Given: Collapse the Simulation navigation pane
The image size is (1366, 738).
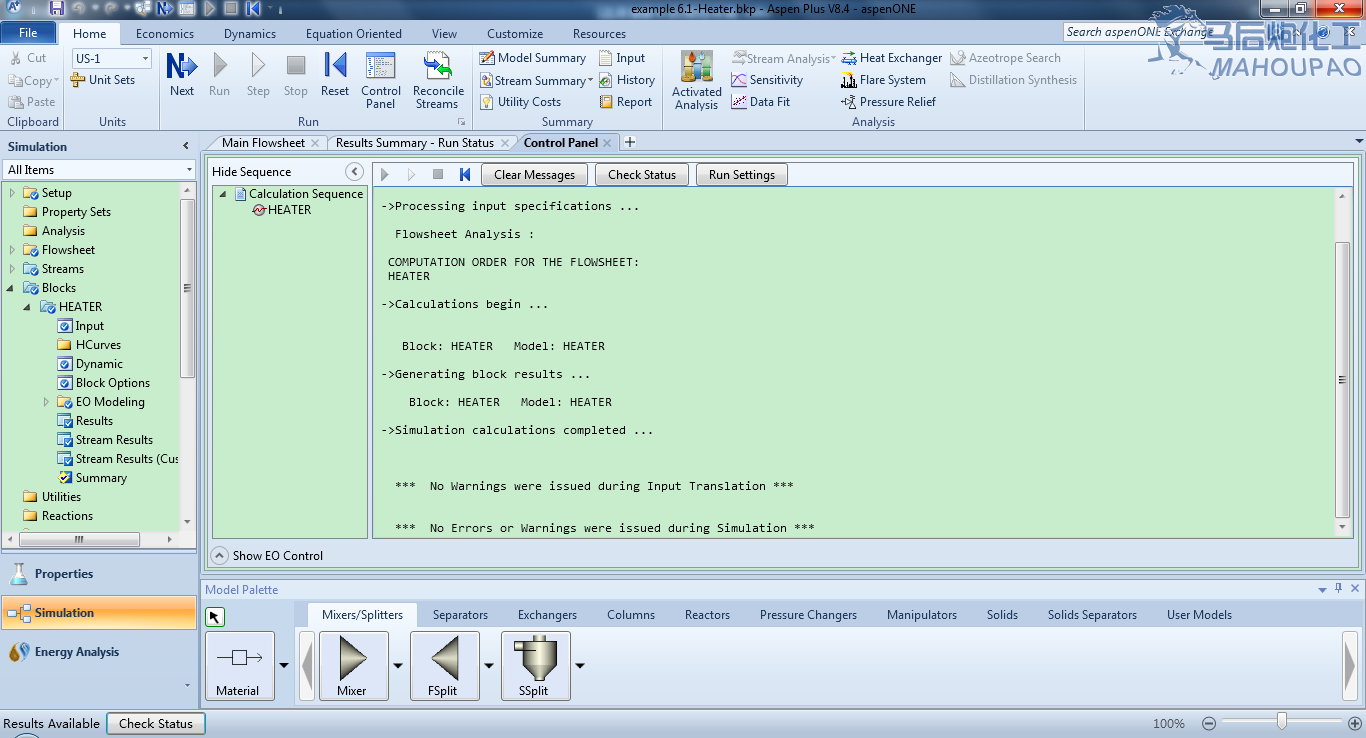Looking at the screenshot, I should click(185, 146).
